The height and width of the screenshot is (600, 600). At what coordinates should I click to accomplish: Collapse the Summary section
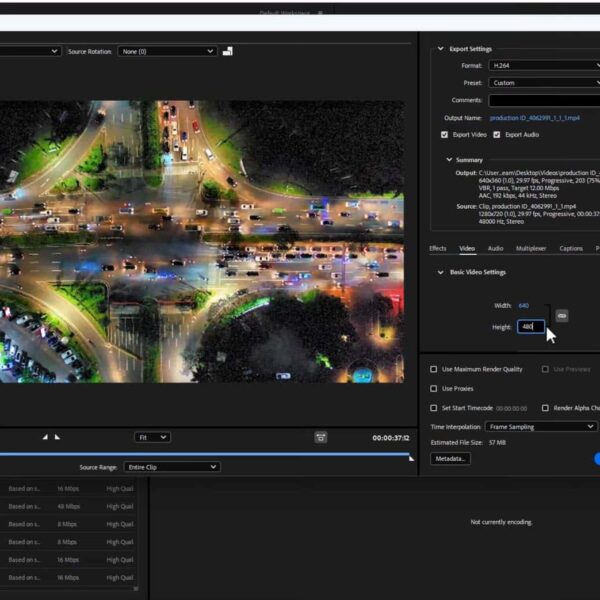[x=449, y=160]
